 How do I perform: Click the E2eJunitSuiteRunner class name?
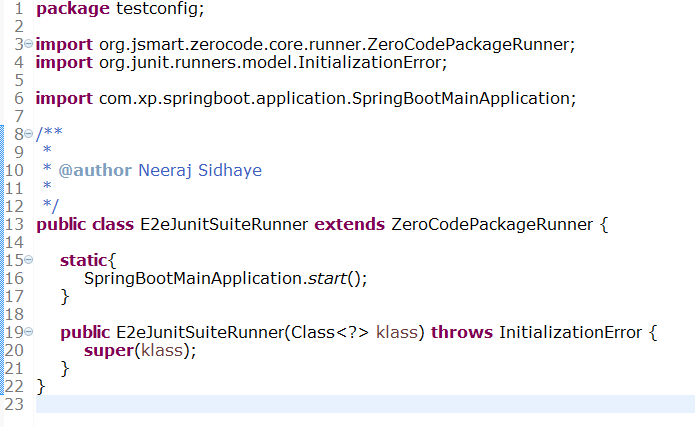point(224,224)
